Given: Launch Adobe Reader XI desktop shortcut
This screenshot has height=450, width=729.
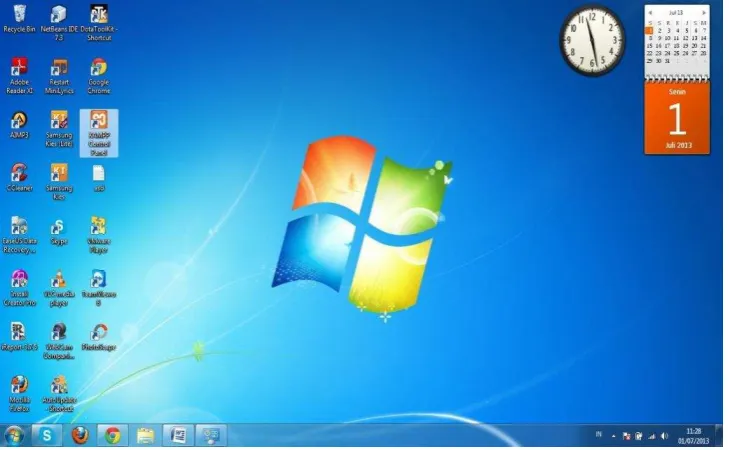Looking at the screenshot, I should (x=19, y=76).
